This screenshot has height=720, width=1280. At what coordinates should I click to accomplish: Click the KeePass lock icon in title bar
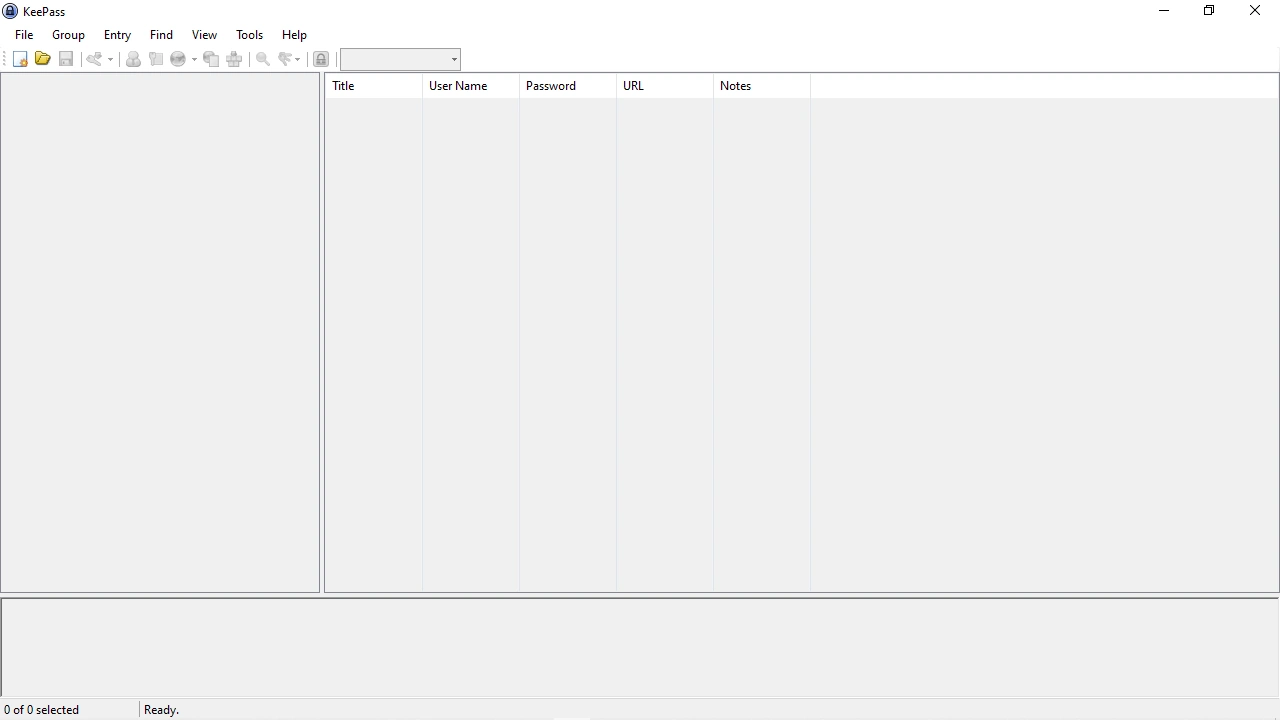[x=10, y=11]
